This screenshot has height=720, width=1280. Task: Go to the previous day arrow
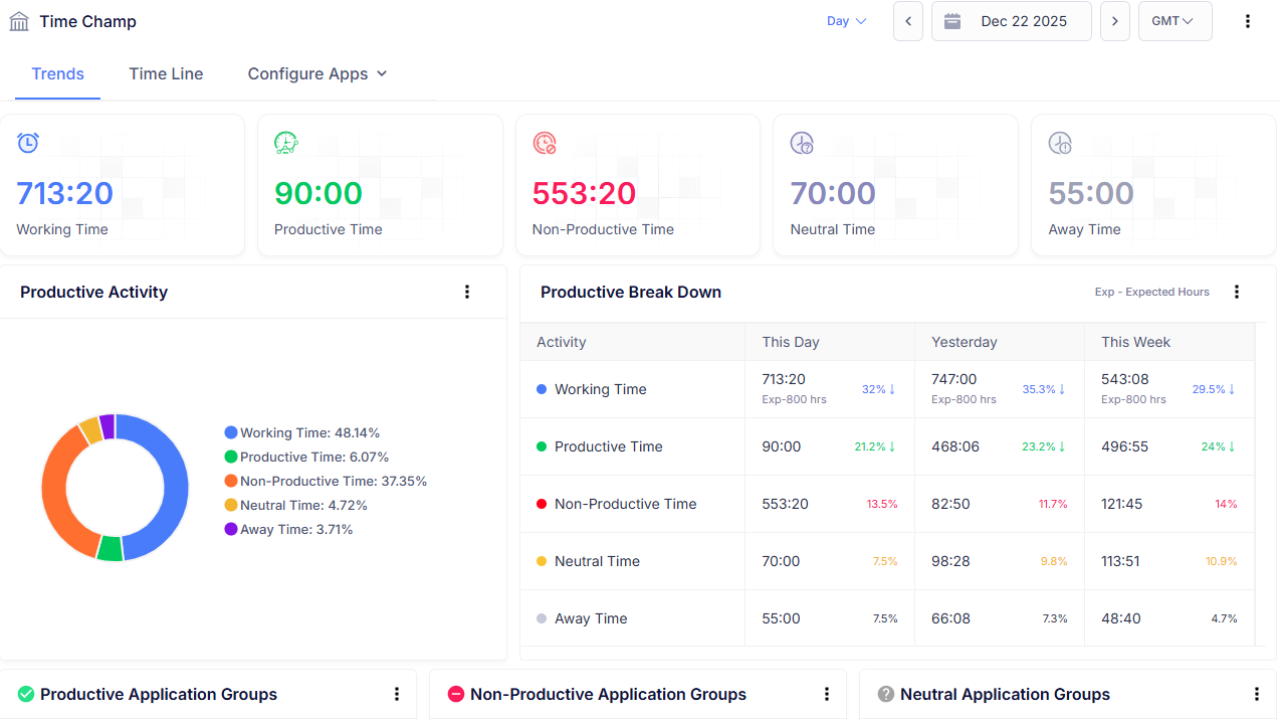[x=908, y=21]
